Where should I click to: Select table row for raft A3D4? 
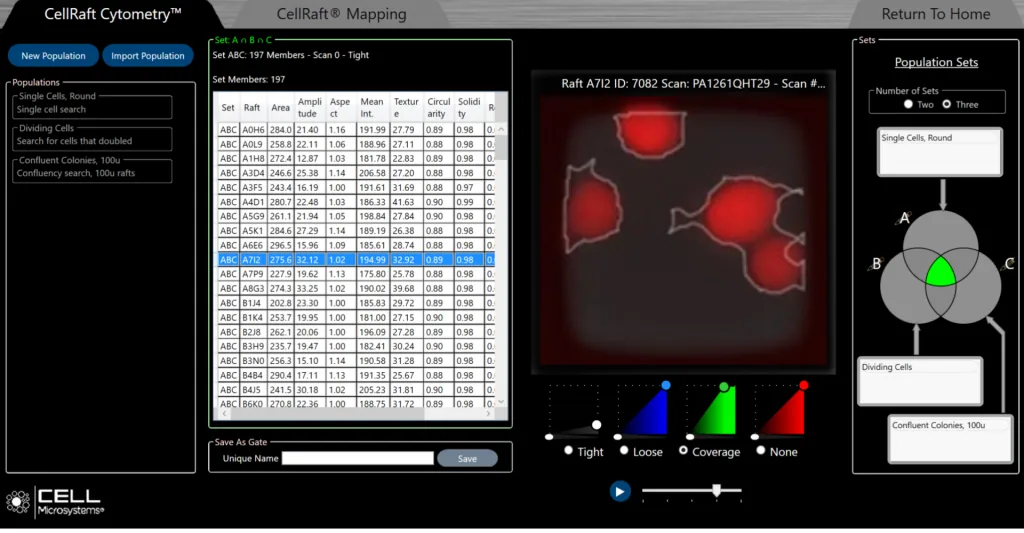coord(356,173)
